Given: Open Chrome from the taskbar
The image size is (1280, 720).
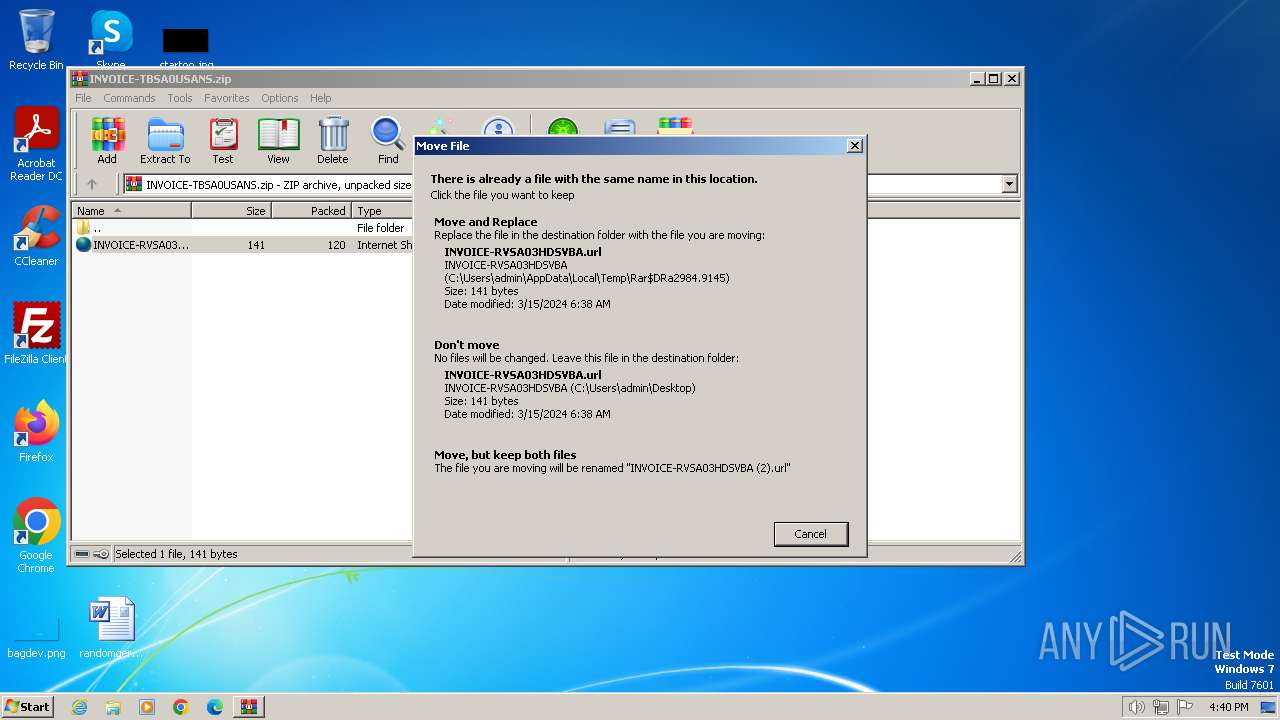Looking at the screenshot, I should pyautogui.click(x=181, y=707).
